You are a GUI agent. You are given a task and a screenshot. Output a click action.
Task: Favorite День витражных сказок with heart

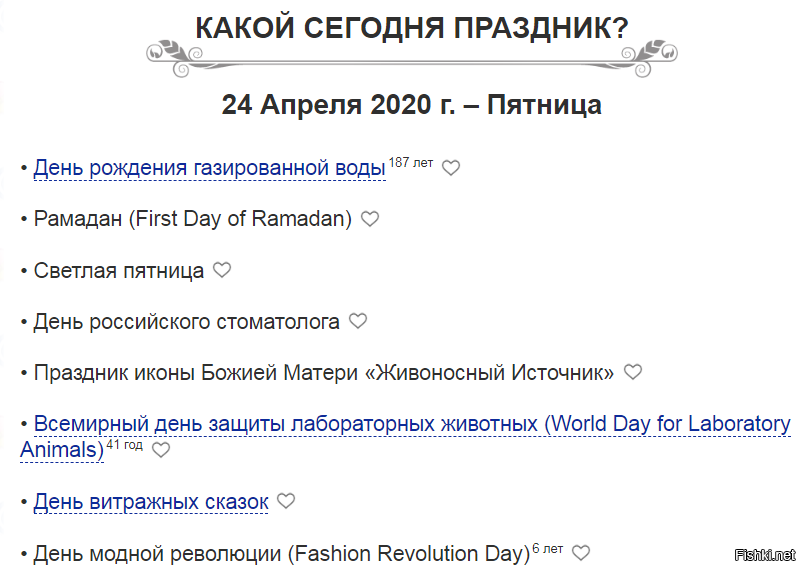286,501
